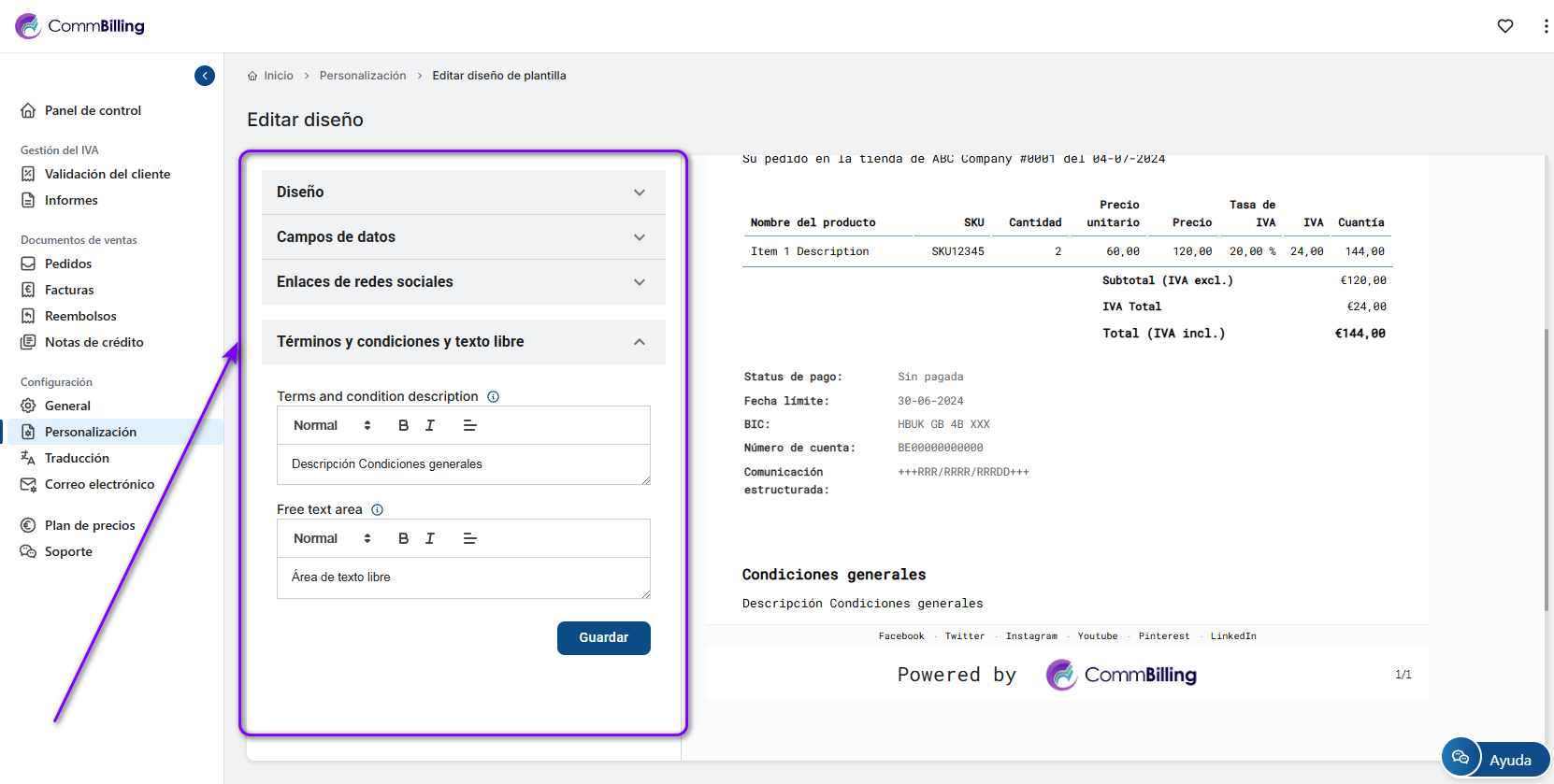Collapse the sidebar with the arrow button
1554x784 pixels.
pyautogui.click(x=205, y=76)
